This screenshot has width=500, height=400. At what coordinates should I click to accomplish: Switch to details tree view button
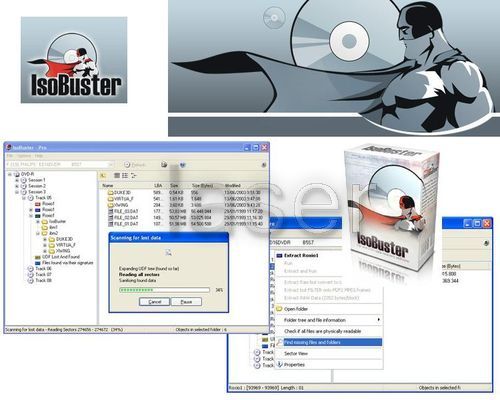click(x=134, y=176)
